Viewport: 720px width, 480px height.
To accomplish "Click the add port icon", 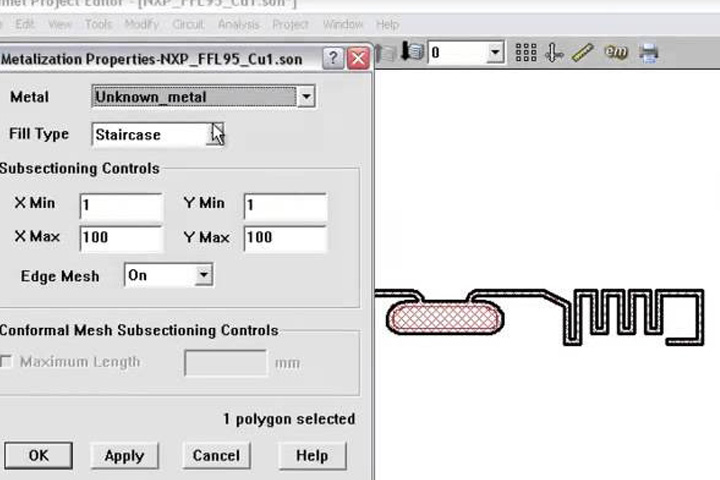I will (x=554, y=53).
